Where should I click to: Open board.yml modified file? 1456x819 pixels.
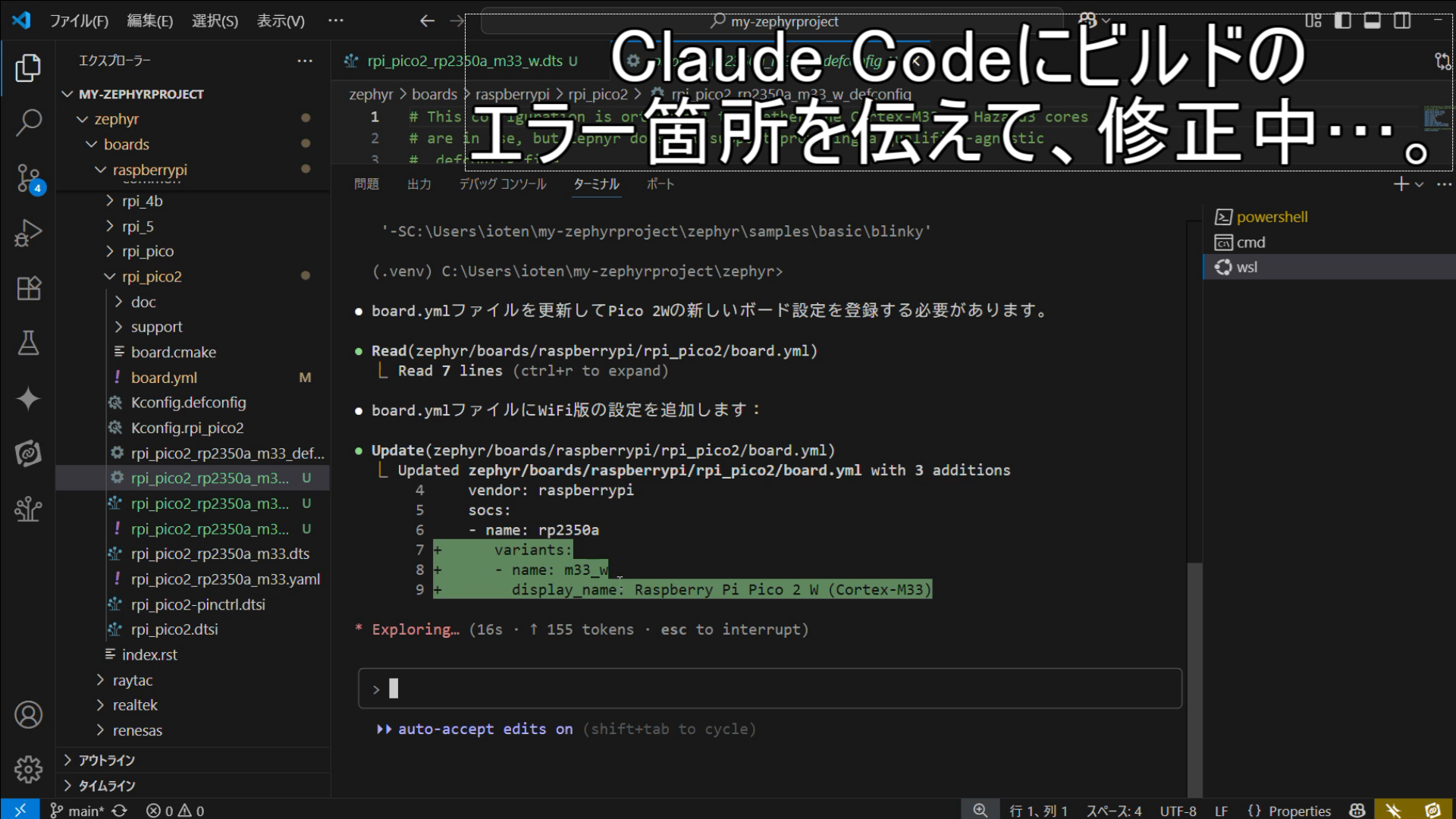coord(193,378)
